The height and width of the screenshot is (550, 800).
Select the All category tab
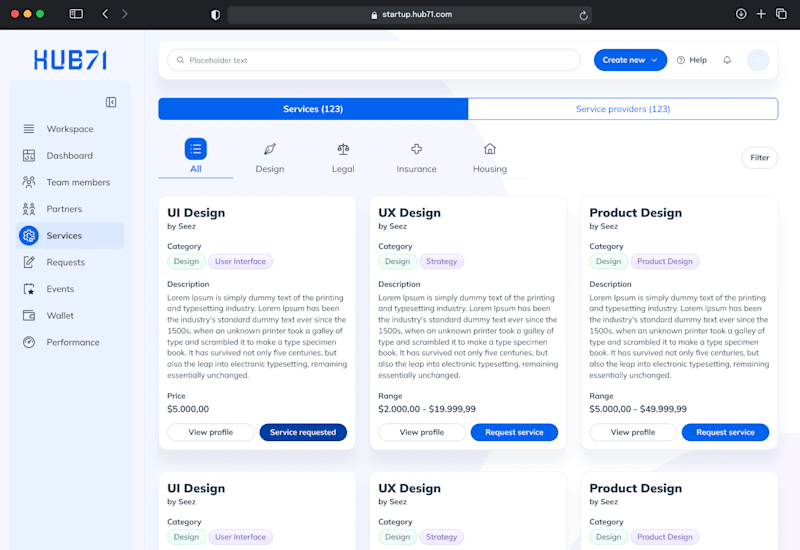click(x=196, y=157)
